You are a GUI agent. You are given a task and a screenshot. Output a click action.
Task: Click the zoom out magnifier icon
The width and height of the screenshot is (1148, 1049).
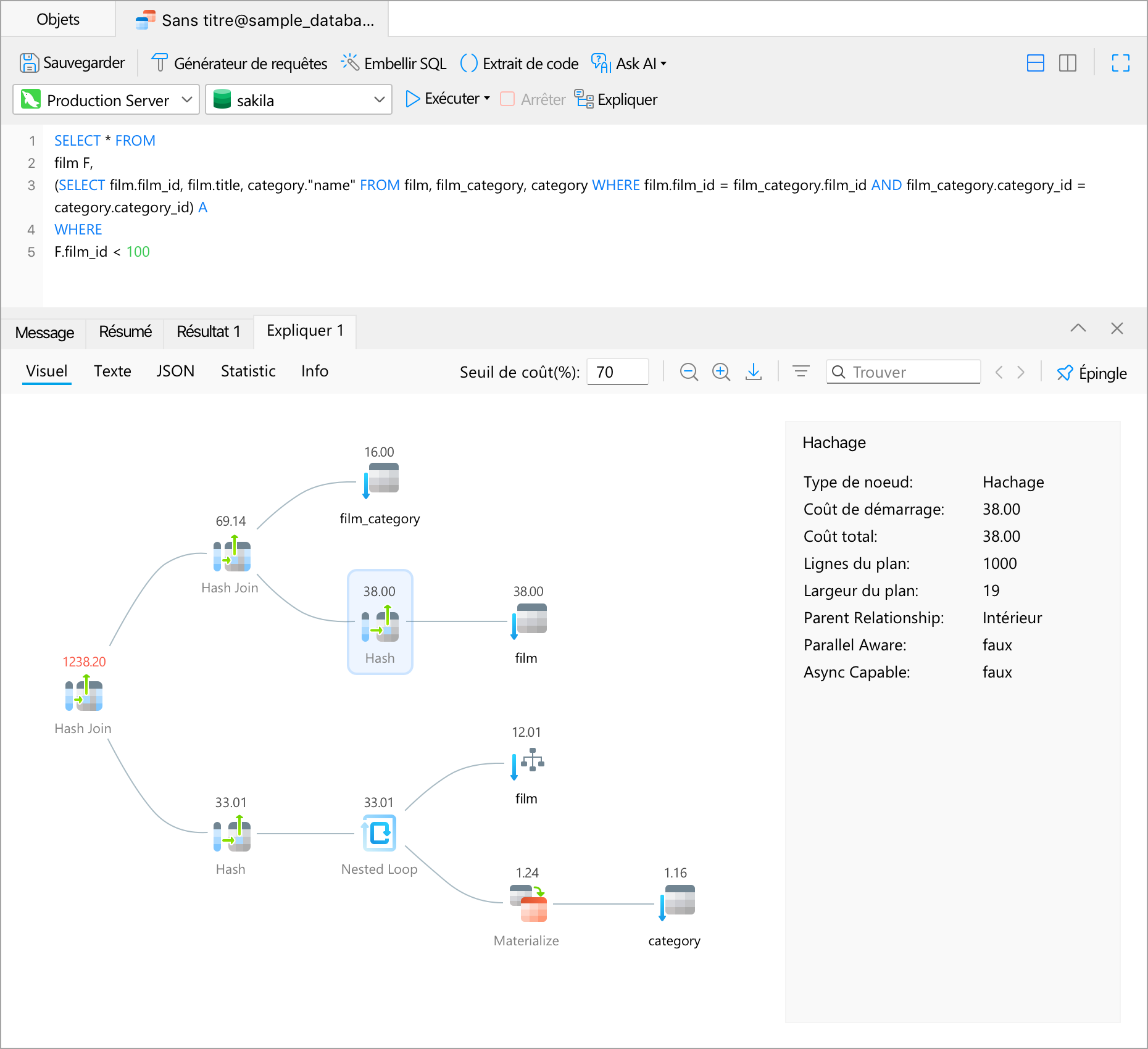coord(689,372)
